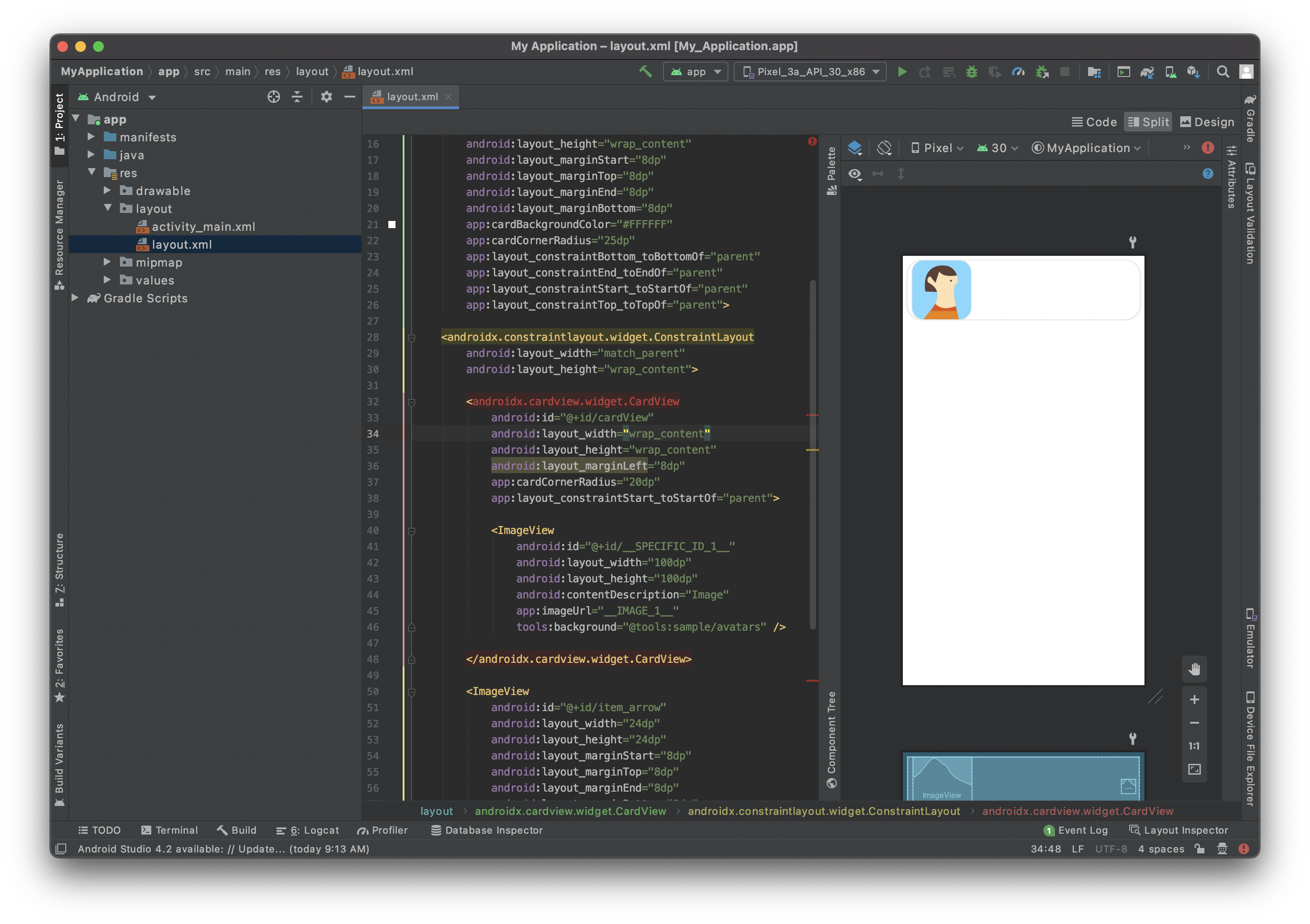
Task: Click the avatar image in the design preview
Action: coord(941,290)
